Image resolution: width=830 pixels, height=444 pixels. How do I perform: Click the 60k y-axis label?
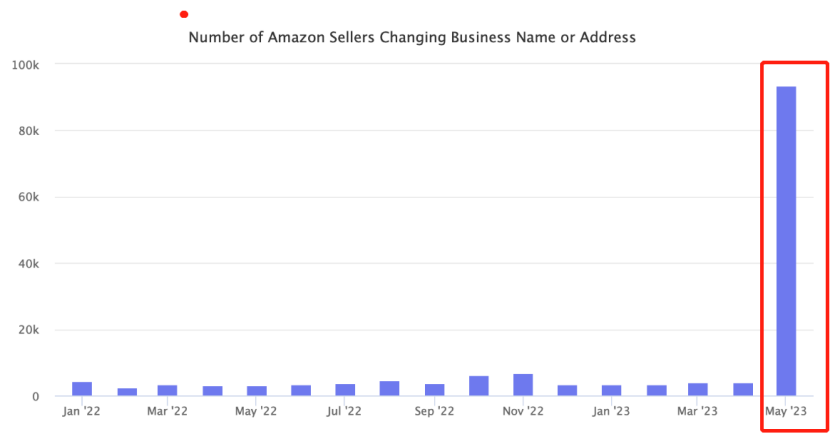[x=28, y=197]
